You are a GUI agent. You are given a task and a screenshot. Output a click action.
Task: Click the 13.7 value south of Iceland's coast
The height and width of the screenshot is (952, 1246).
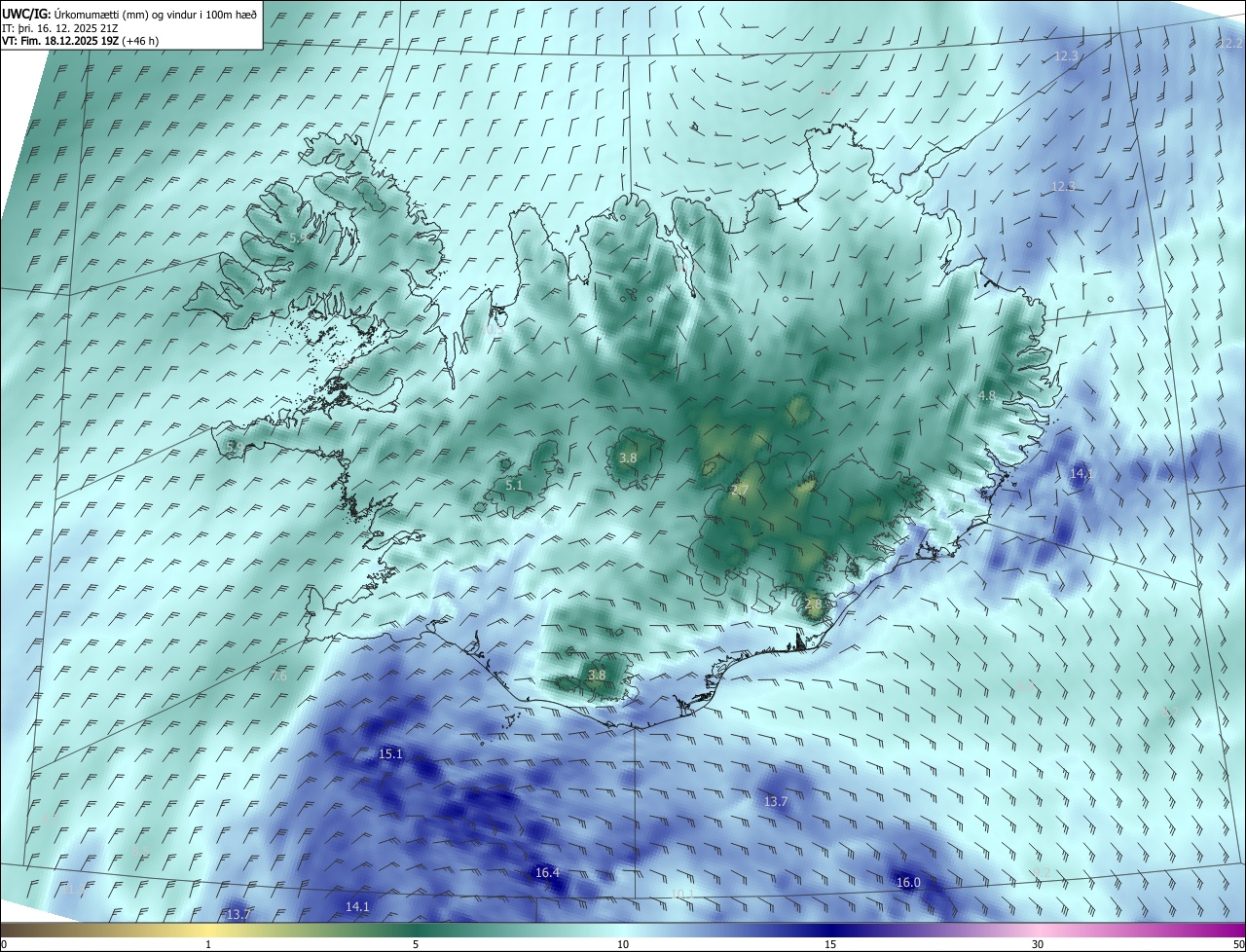pyautogui.click(x=776, y=801)
